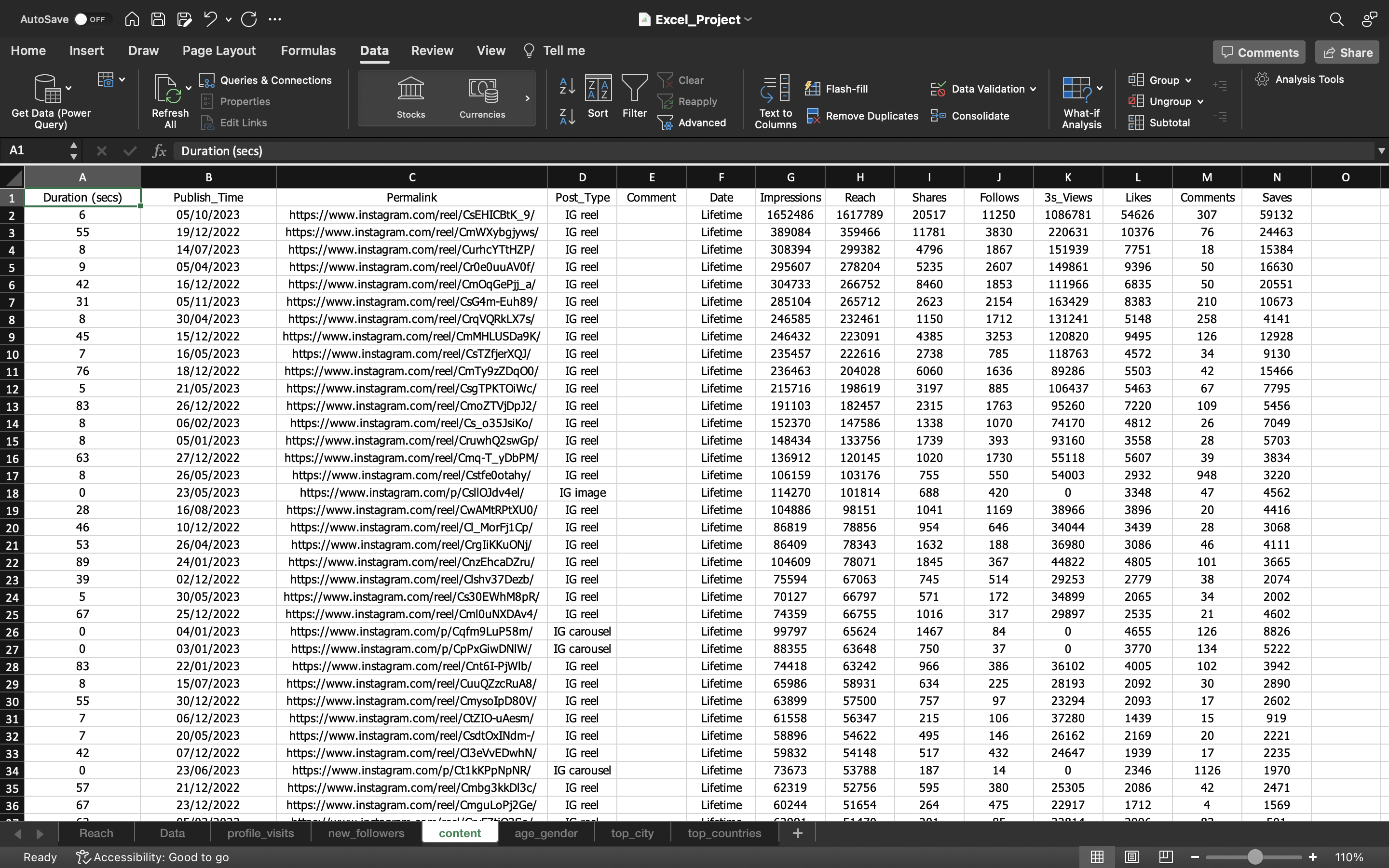Open Text to Columns

tap(776, 102)
